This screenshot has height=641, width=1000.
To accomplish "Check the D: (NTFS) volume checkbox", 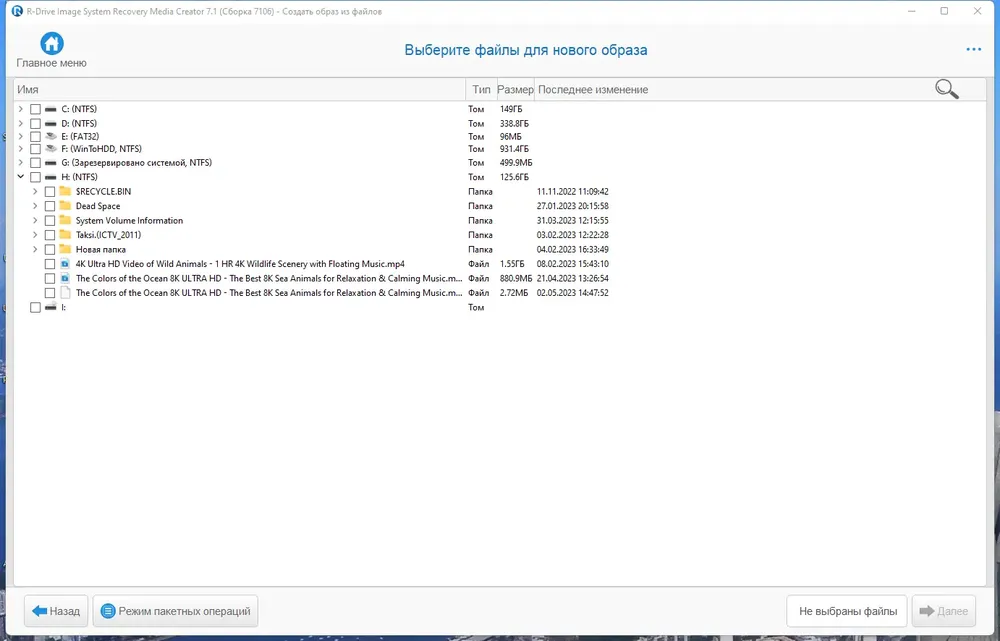I will point(35,124).
